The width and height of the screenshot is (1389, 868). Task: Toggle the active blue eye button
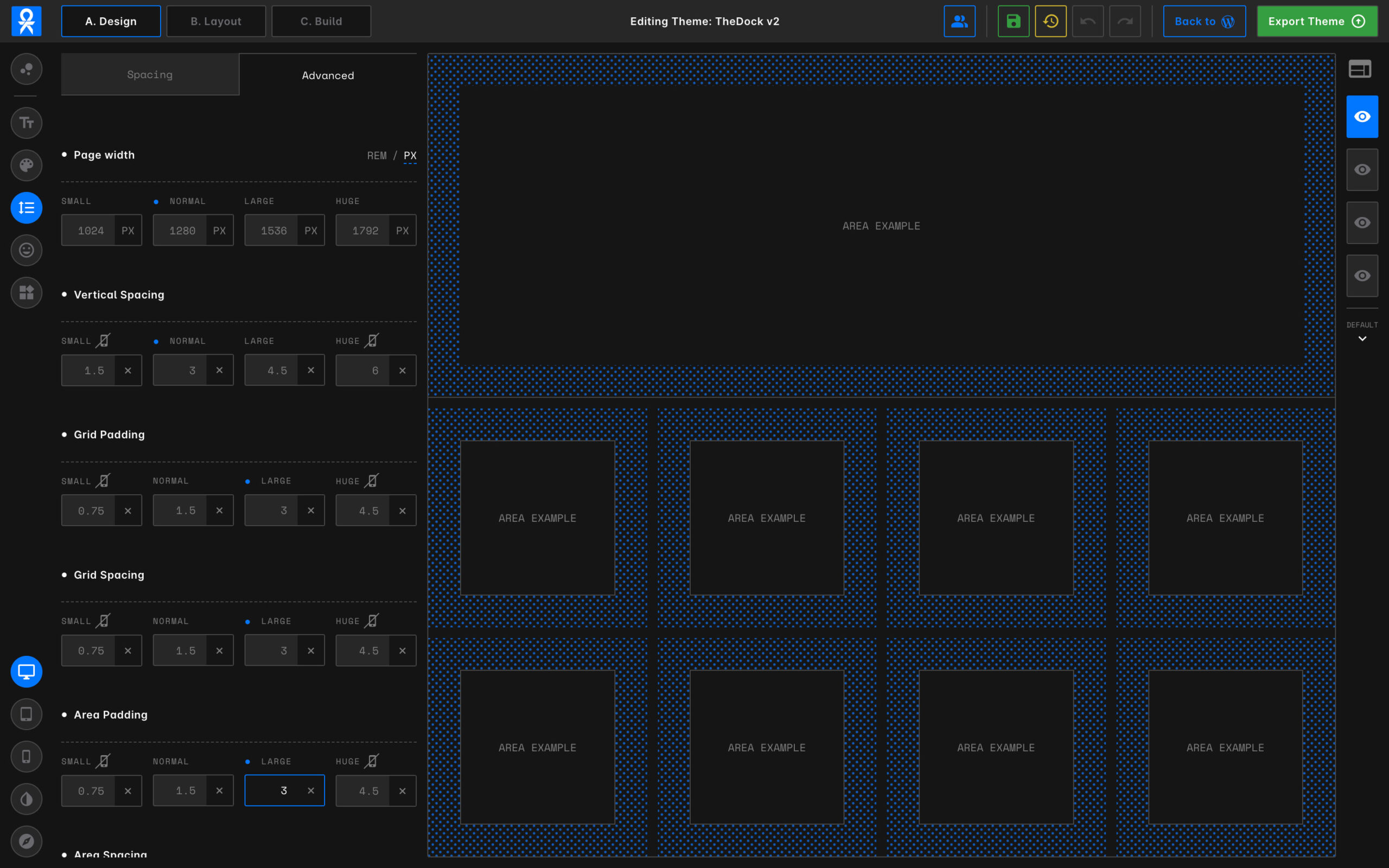click(x=1362, y=117)
